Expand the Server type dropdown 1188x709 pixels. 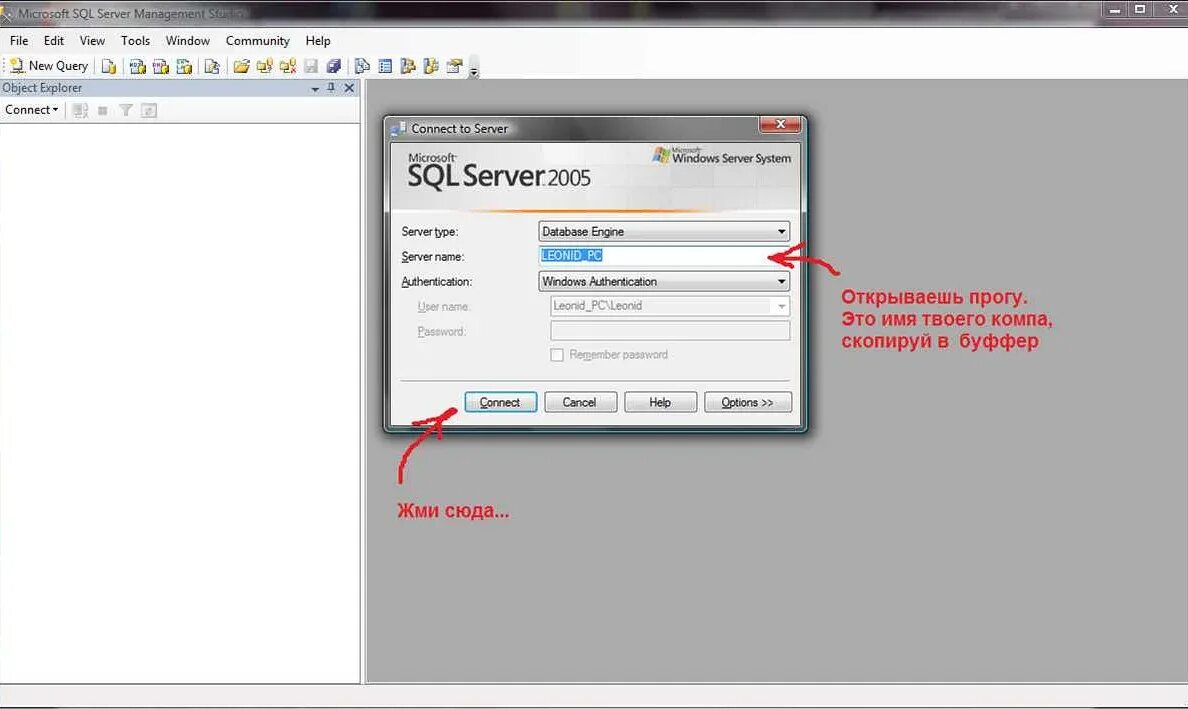click(x=781, y=232)
